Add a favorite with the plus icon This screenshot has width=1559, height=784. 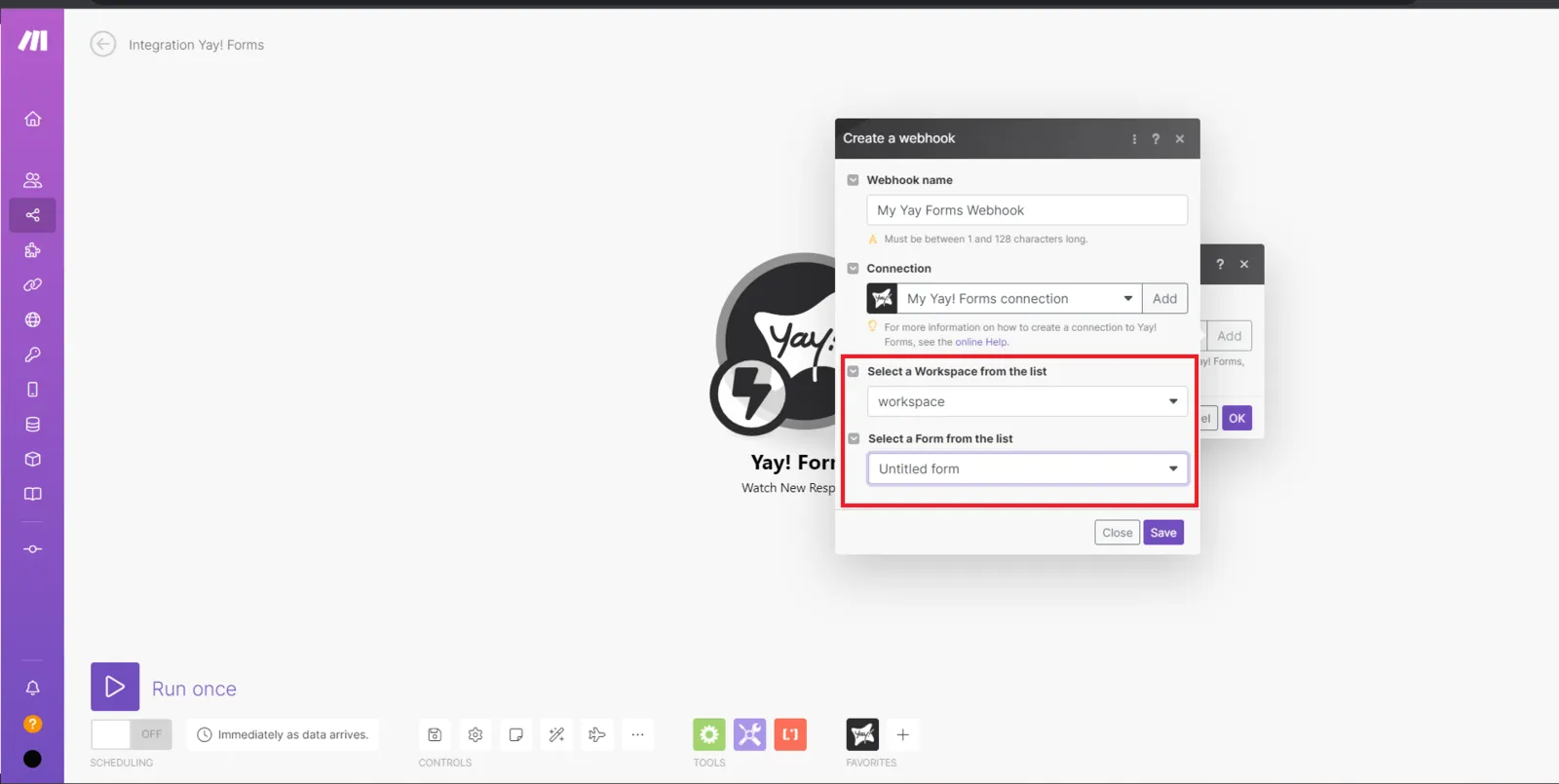903,734
